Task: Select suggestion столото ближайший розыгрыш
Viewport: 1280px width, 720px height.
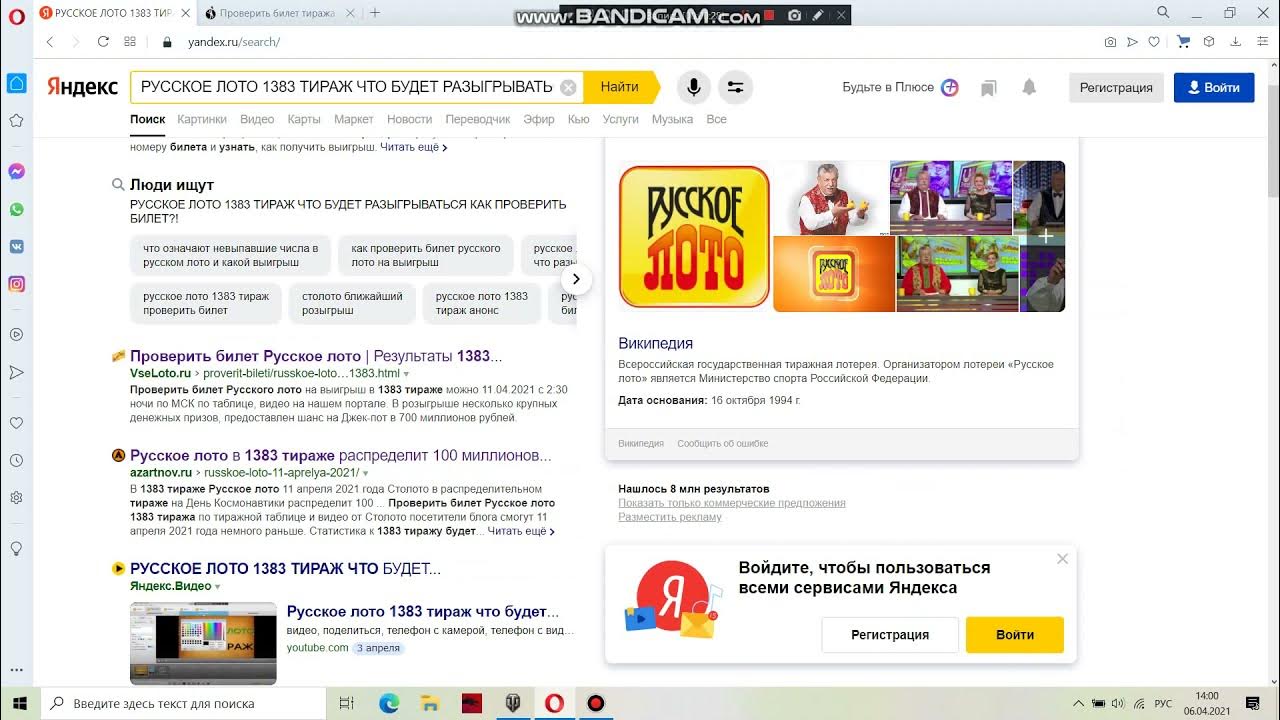Action: [x=352, y=303]
